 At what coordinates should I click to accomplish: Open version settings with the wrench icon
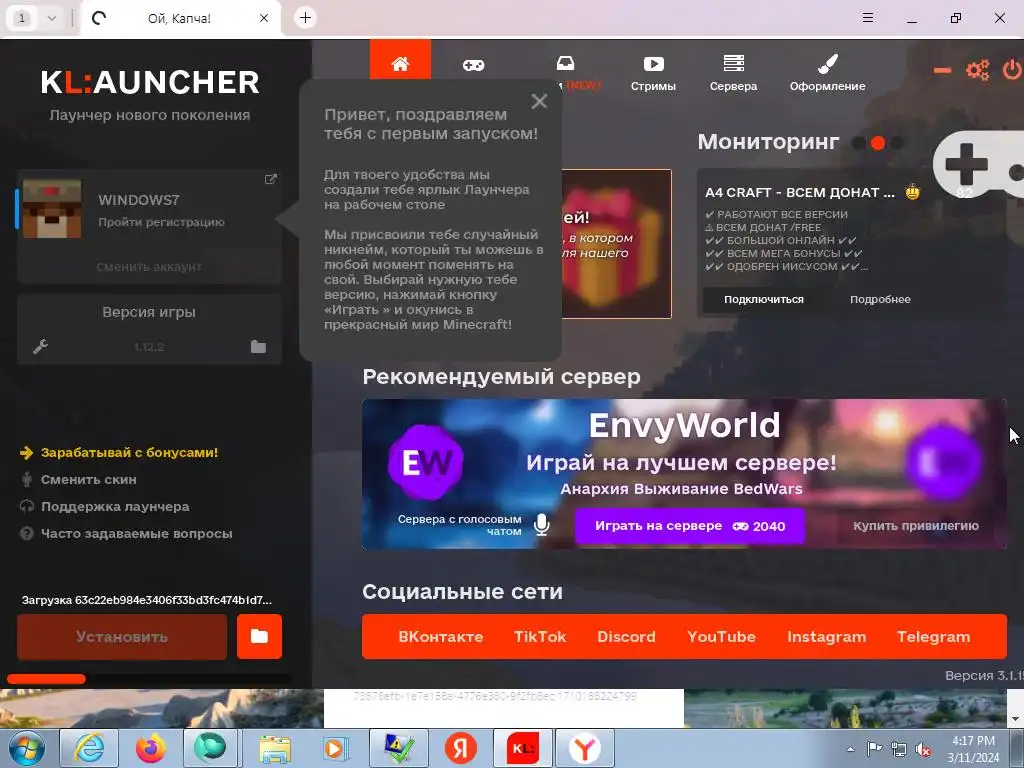pyautogui.click(x=40, y=346)
